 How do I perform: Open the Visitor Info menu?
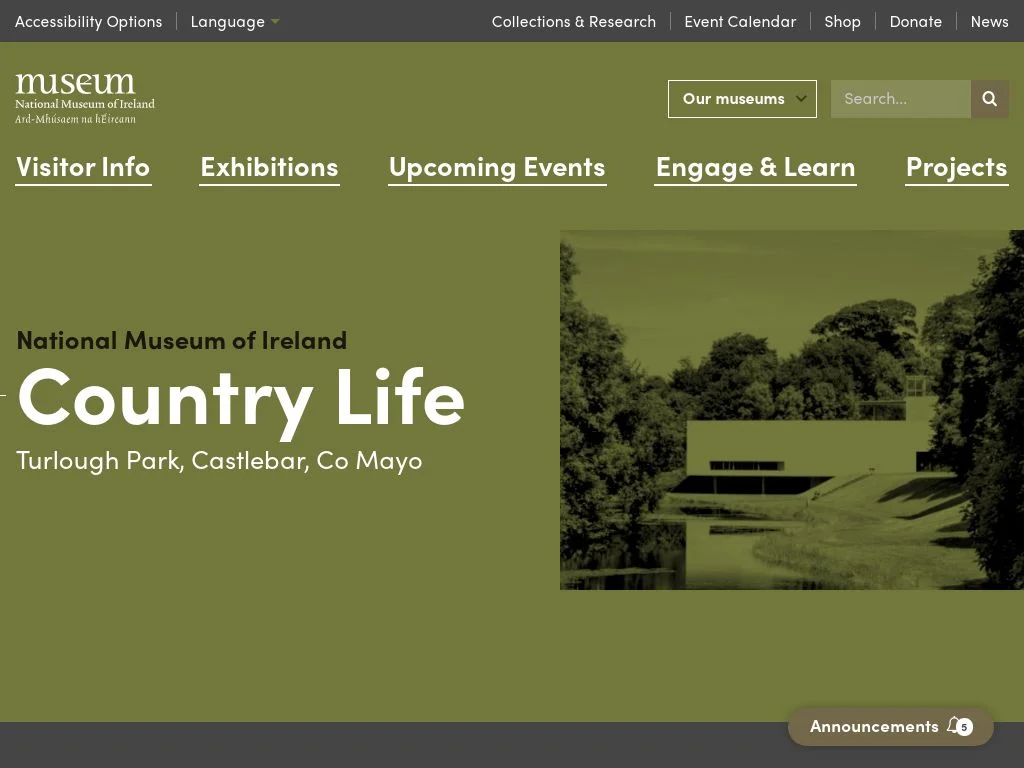point(83,168)
